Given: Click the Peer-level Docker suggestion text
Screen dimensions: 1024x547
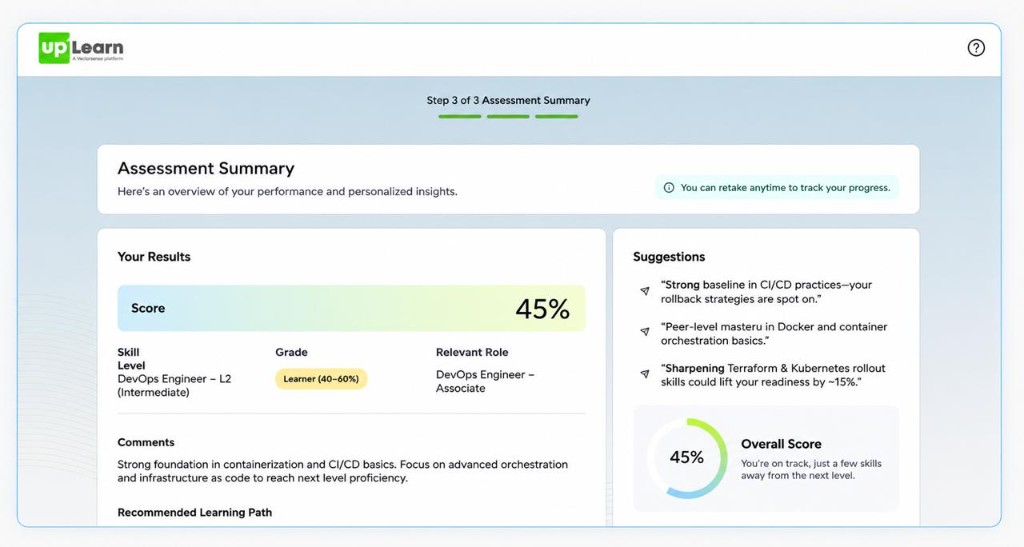Looking at the screenshot, I should click(774, 334).
